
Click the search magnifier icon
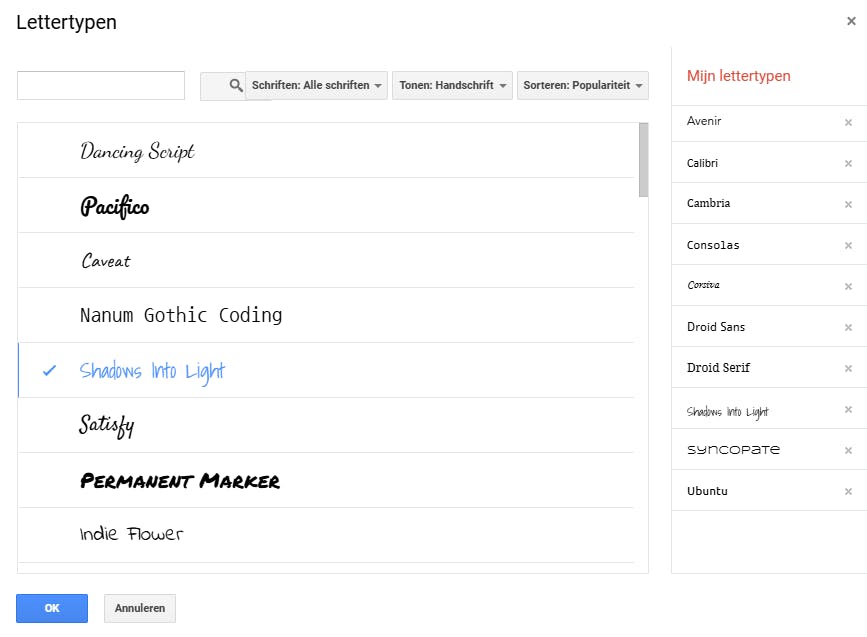click(x=236, y=86)
